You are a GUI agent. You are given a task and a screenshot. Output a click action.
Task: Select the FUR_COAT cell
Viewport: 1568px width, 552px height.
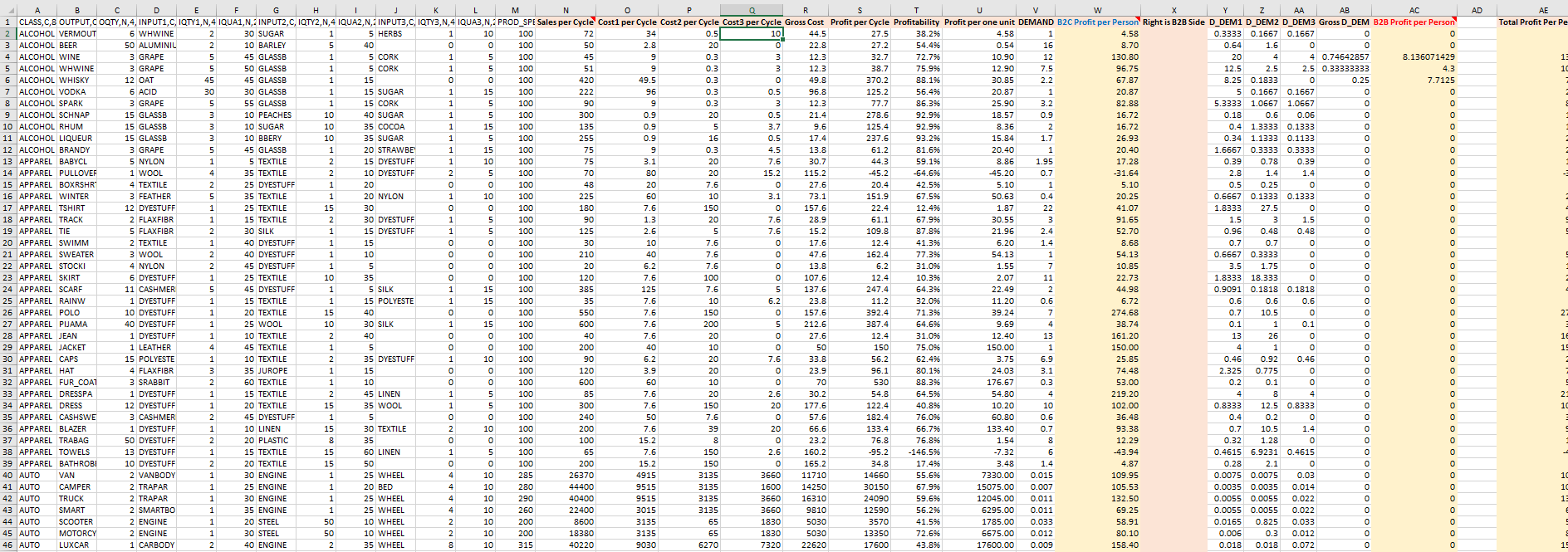click(x=77, y=383)
